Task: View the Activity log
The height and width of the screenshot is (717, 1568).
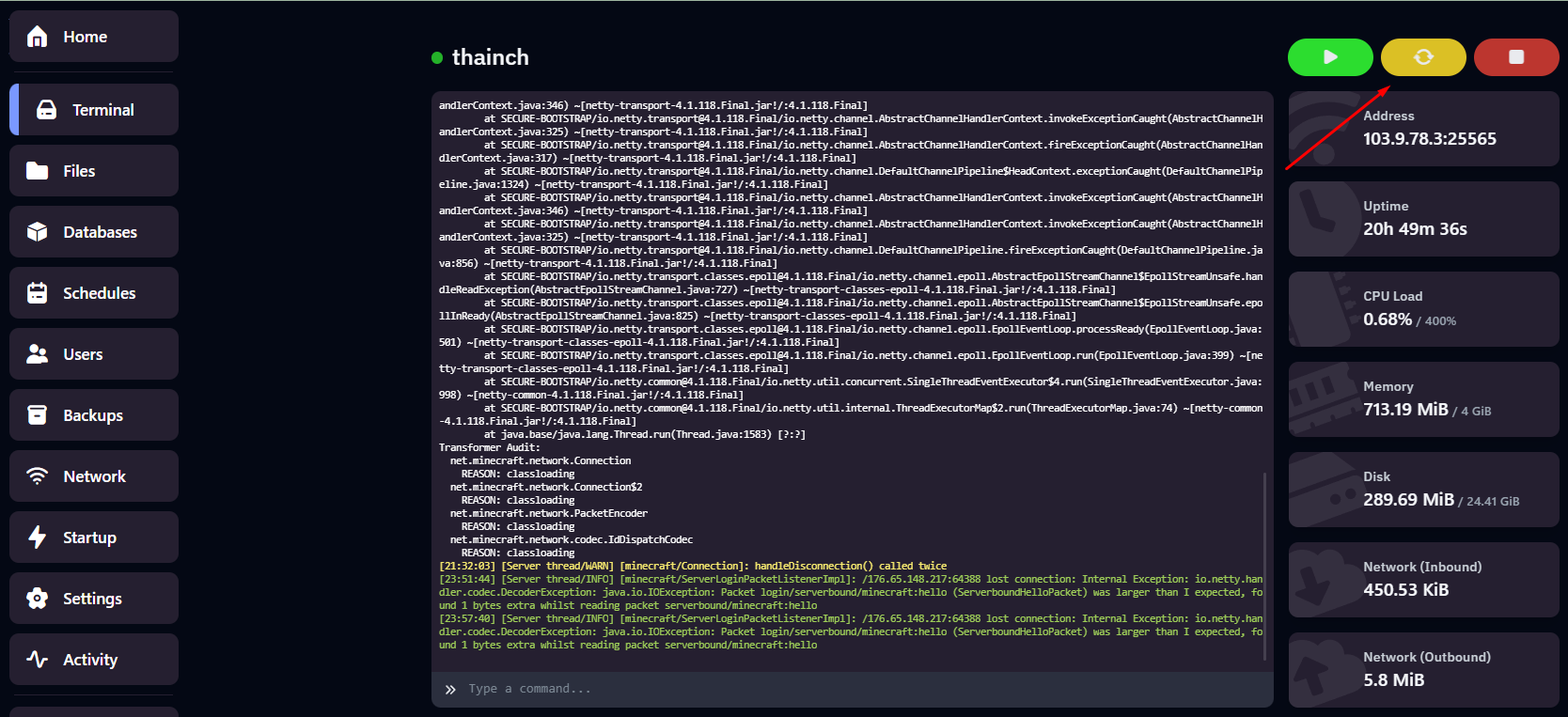Action: (x=94, y=660)
